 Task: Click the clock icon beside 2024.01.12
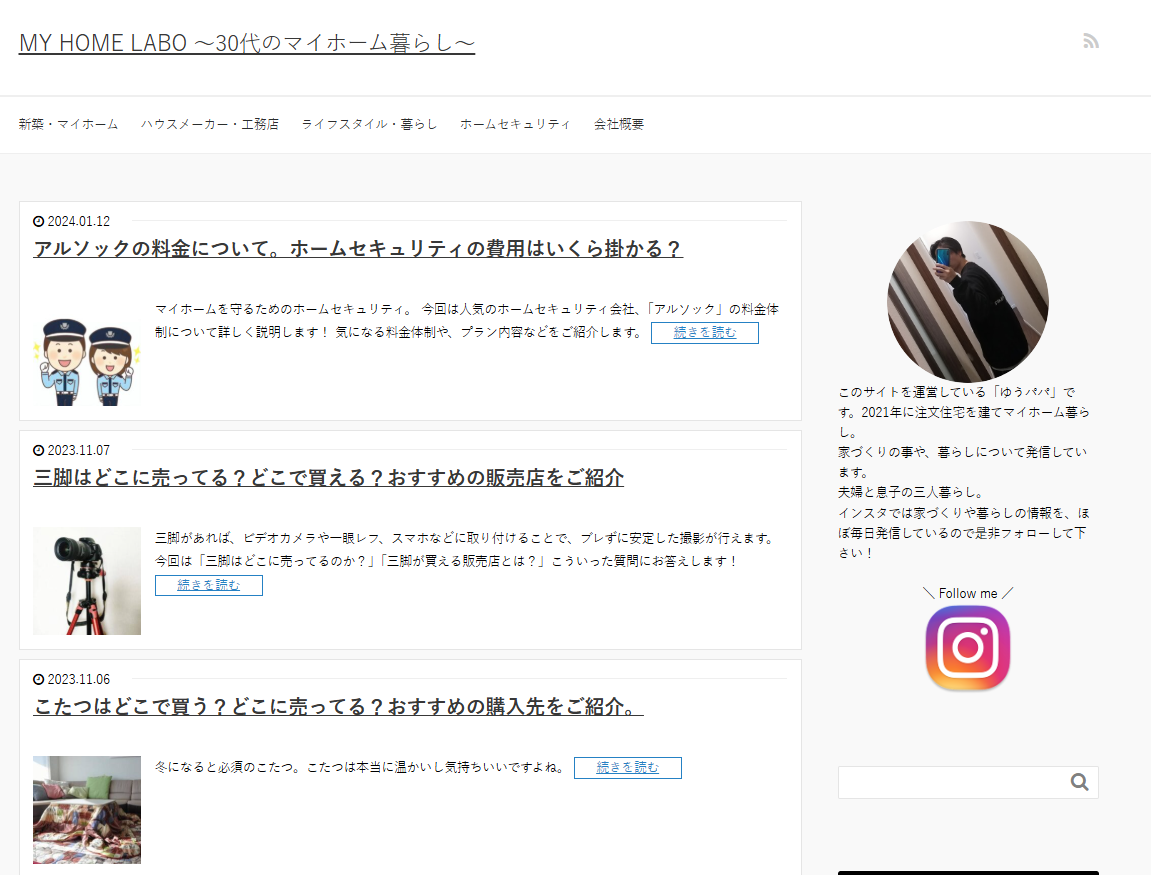pos(38,221)
